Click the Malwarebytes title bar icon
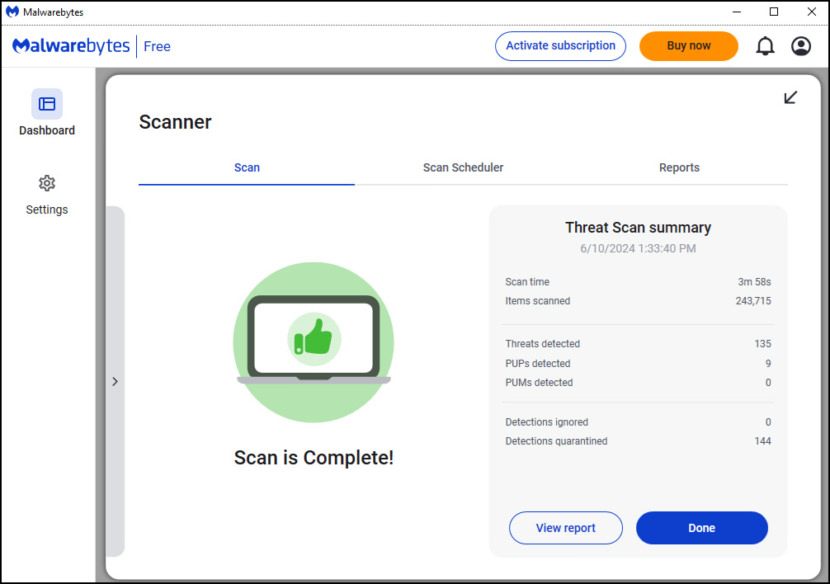Image resolution: width=830 pixels, height=584 pixels. pyautogui.click(x=10, y=11)
